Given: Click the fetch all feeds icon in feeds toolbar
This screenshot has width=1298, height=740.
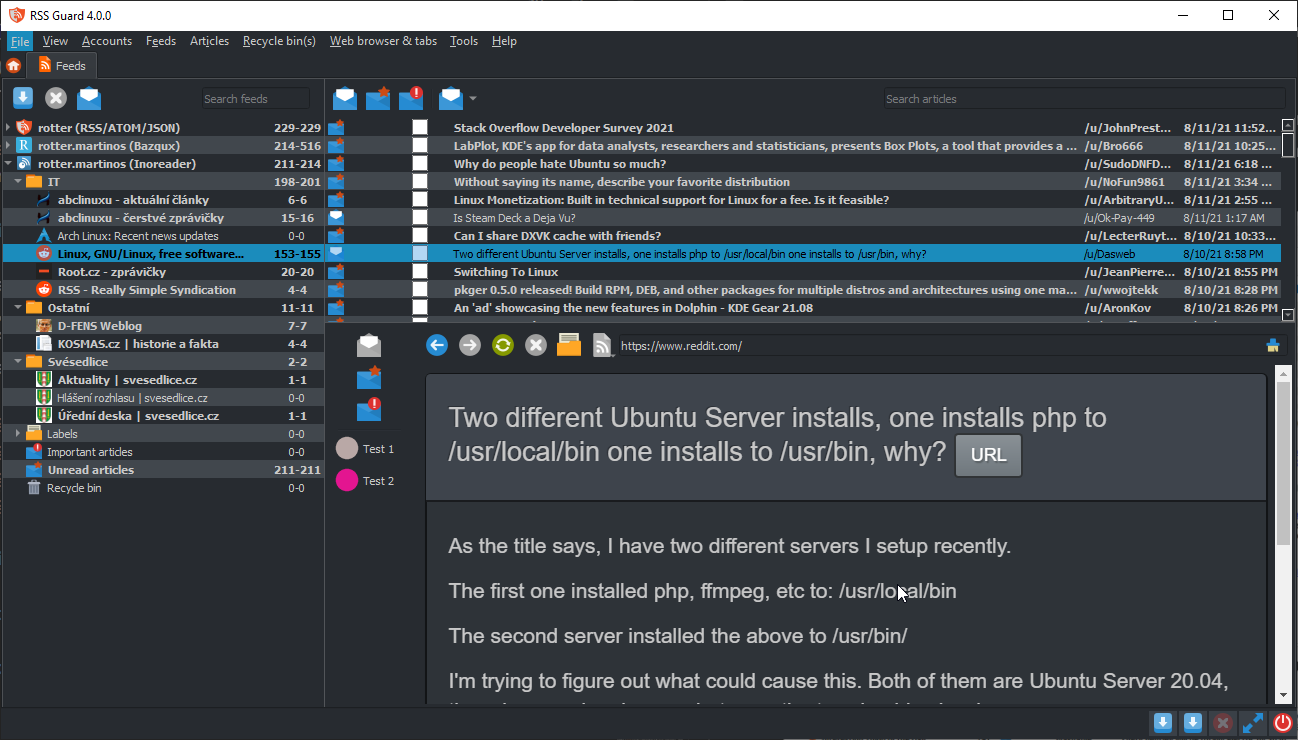Looking at the screenshot, I should pos(23,98).
